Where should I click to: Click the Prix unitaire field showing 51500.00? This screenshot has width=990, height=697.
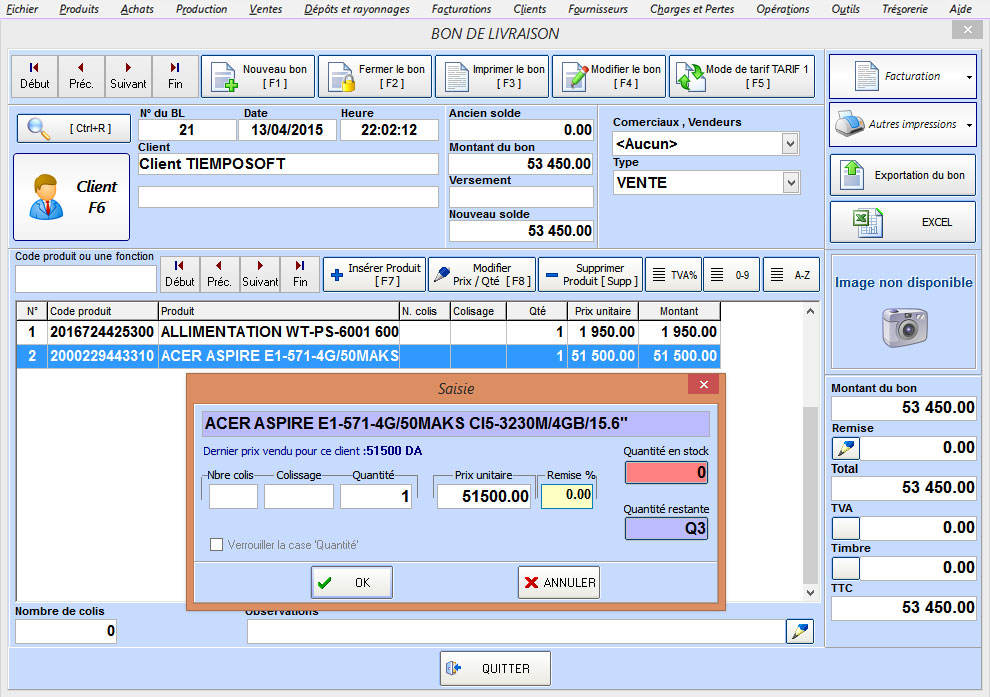(x=484, y=496)
